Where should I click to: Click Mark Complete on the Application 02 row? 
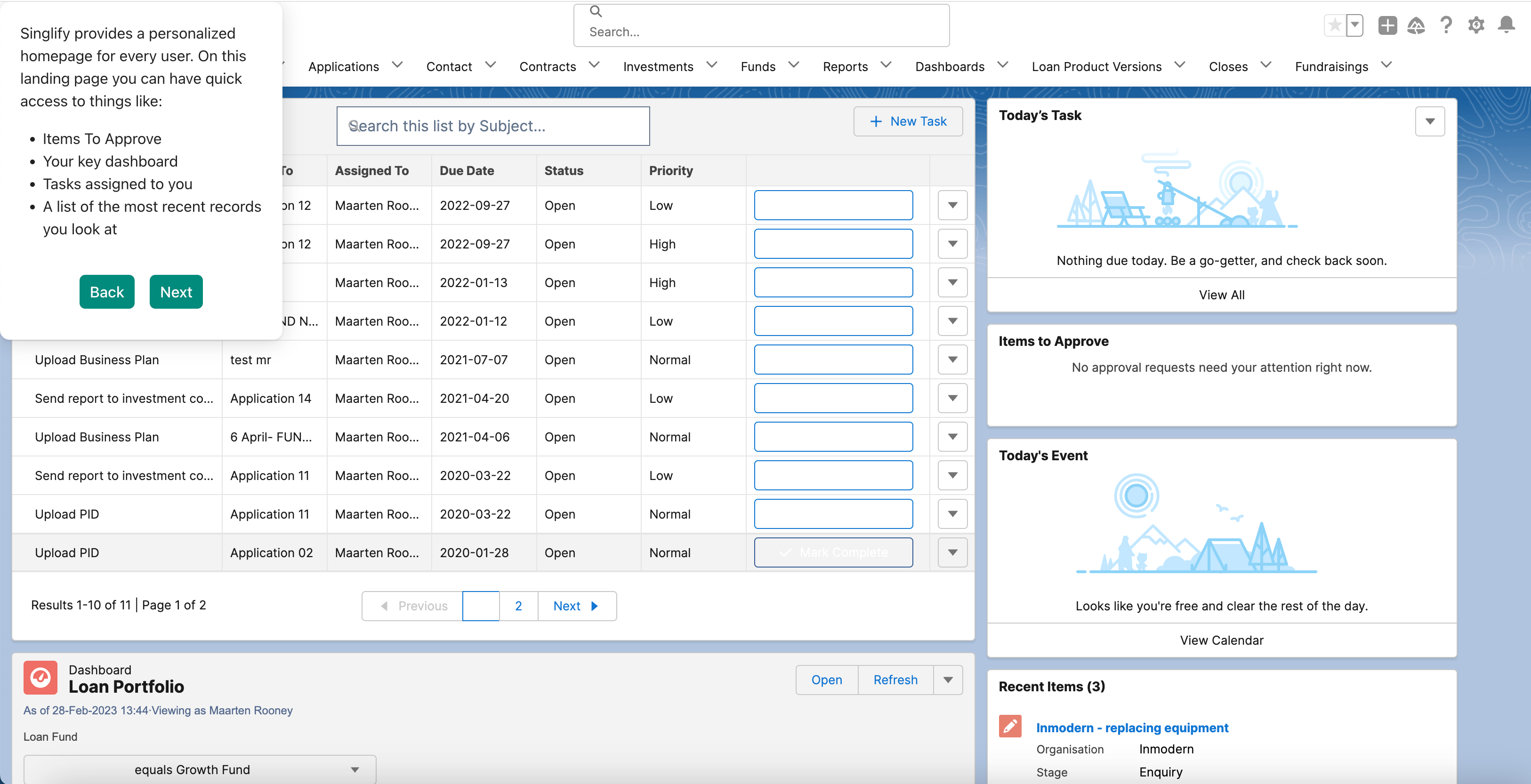pos(833,552)
